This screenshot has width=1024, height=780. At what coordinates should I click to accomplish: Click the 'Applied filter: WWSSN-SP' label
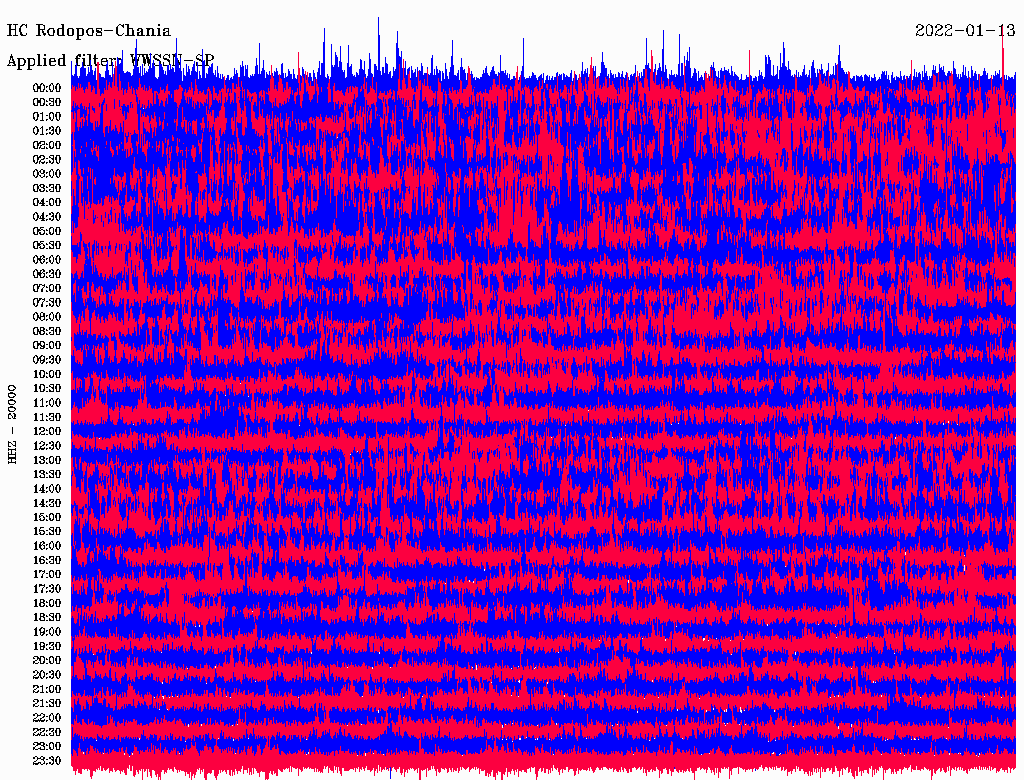110,61
